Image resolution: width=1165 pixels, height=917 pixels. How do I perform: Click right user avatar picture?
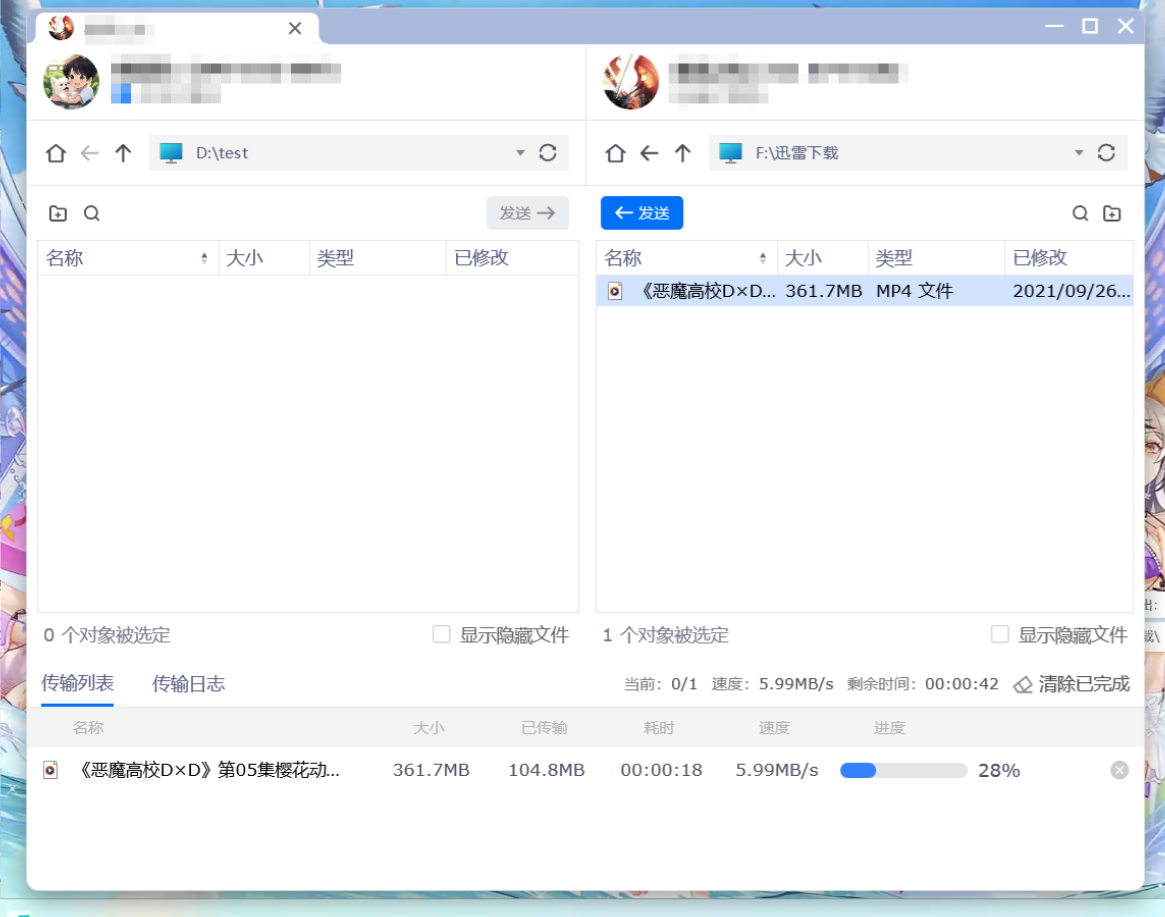[631, 81]
